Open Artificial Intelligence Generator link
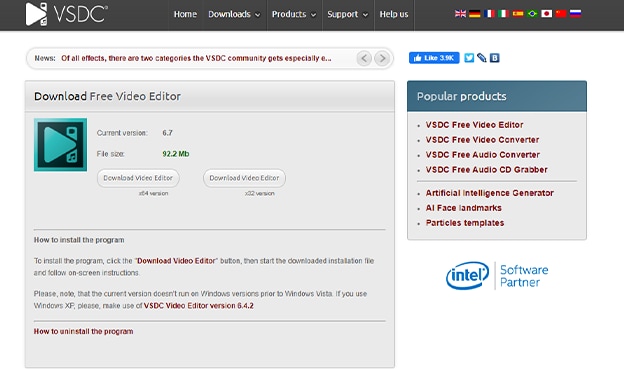624x369 pixels. coord(489,193)
